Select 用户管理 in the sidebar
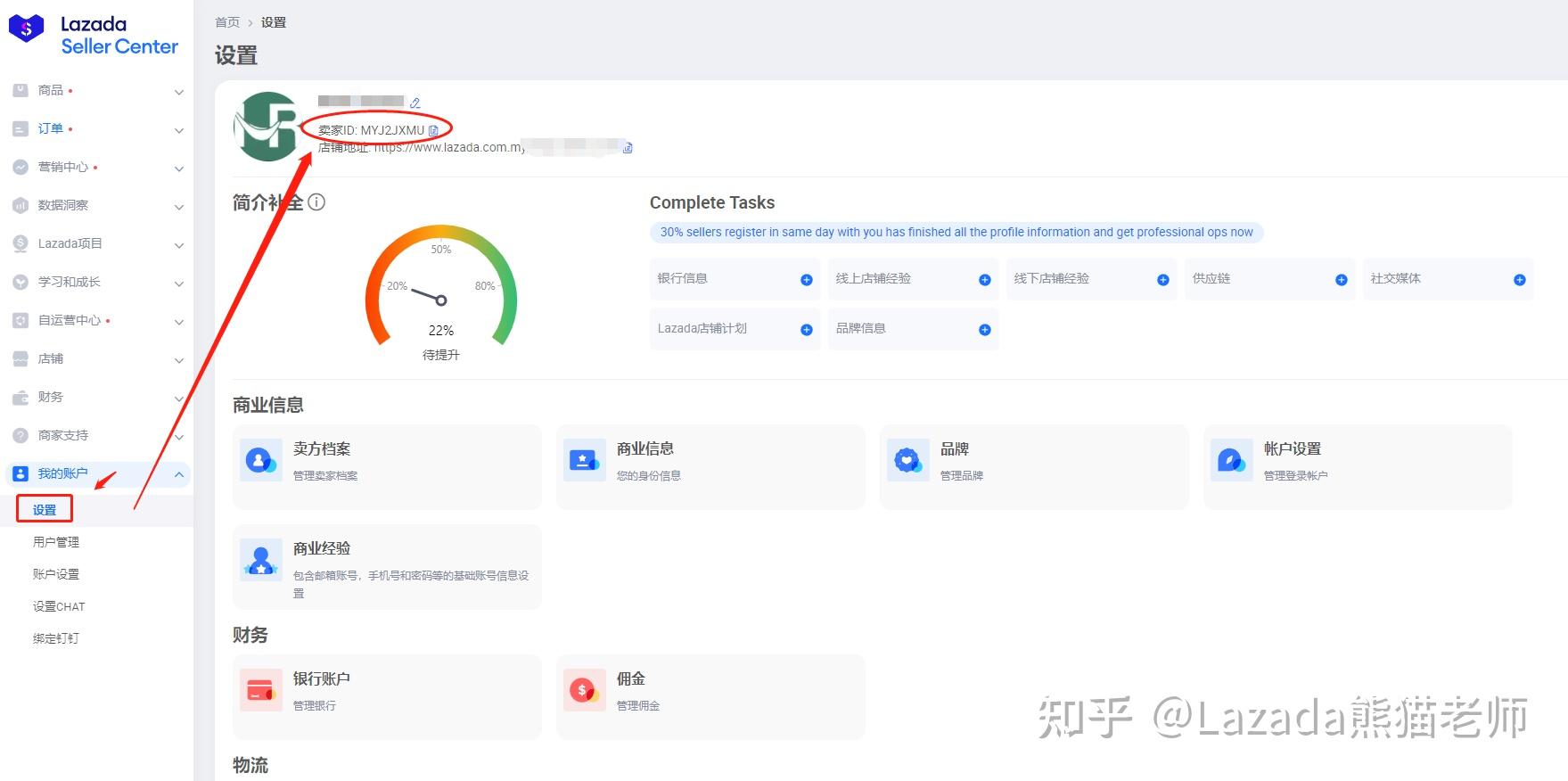 [56, 542]
